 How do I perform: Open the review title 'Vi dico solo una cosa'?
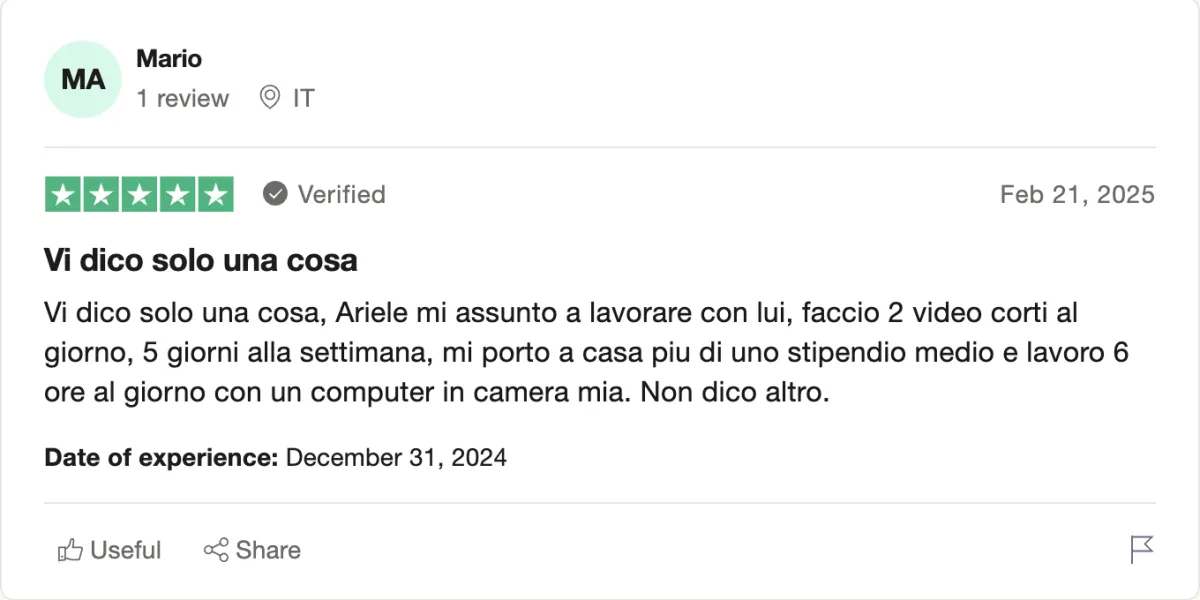[201, 261]
